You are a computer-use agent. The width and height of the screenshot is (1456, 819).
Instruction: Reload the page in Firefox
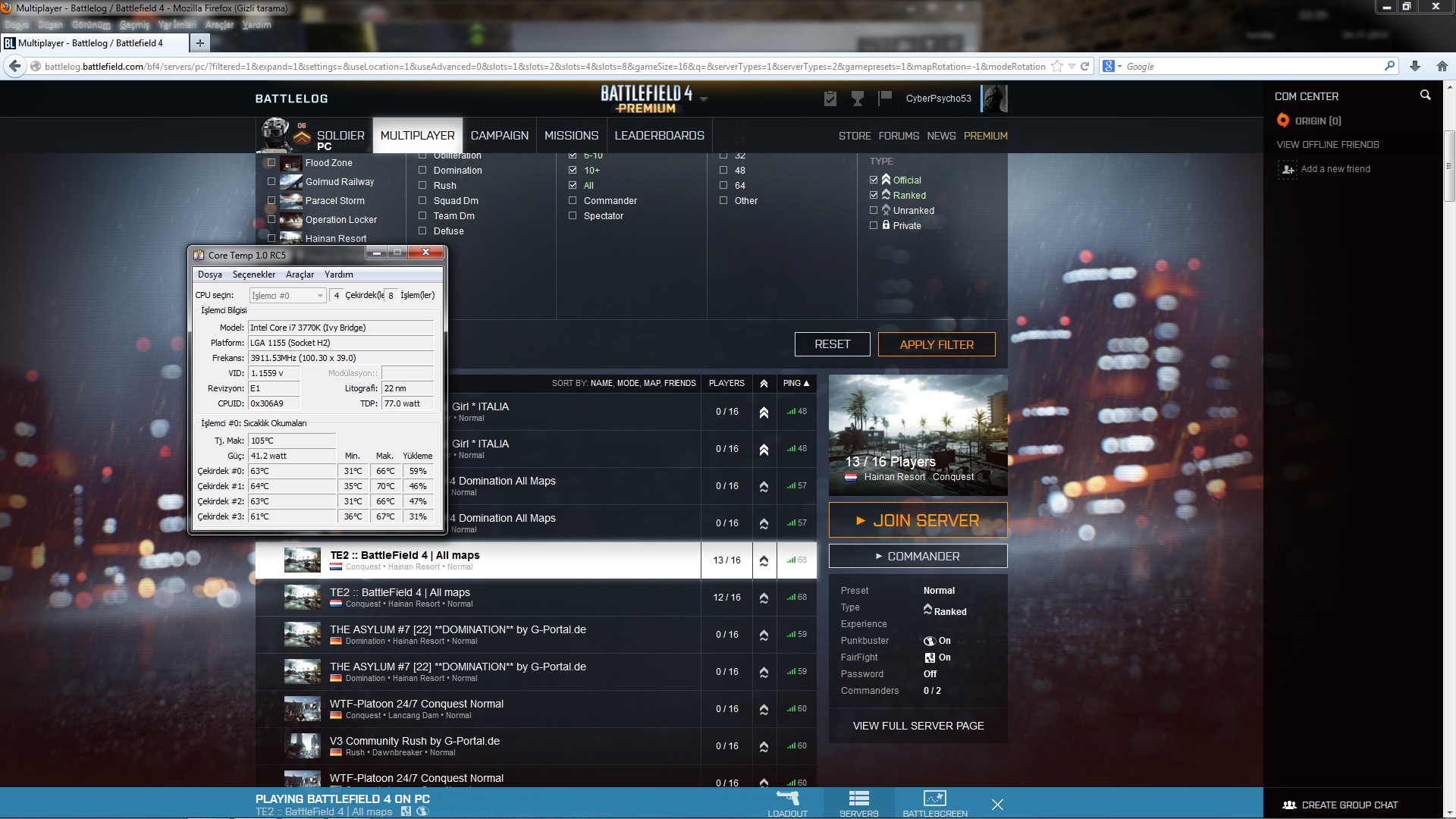point(1085,67)
